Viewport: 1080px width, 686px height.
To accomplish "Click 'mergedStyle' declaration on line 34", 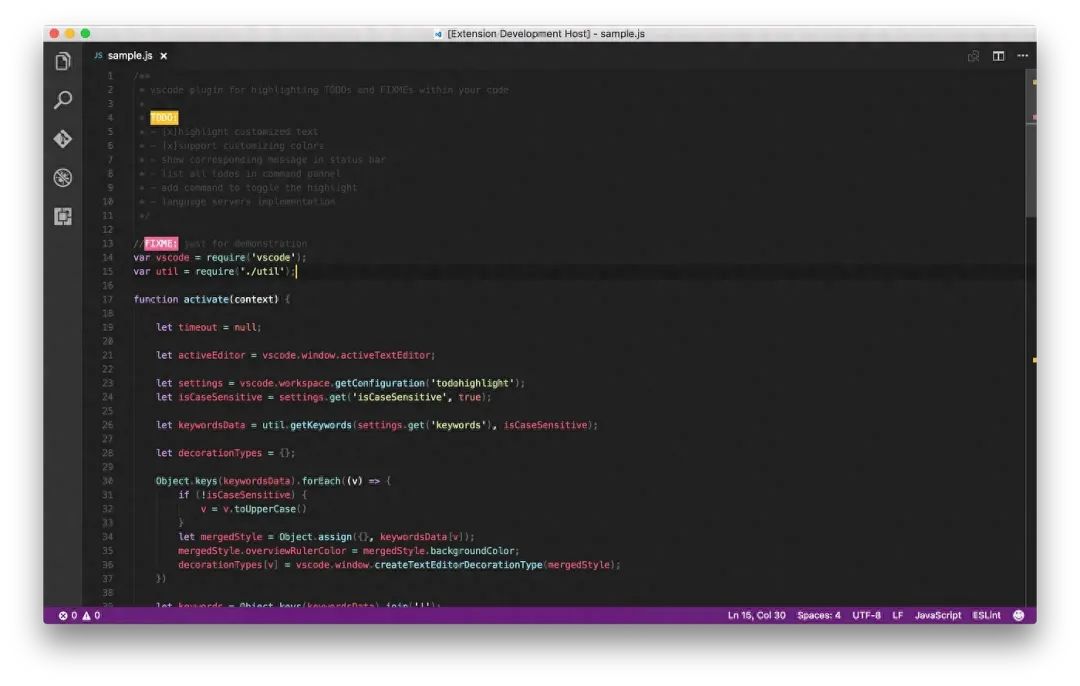I will (x=231, y=537).
